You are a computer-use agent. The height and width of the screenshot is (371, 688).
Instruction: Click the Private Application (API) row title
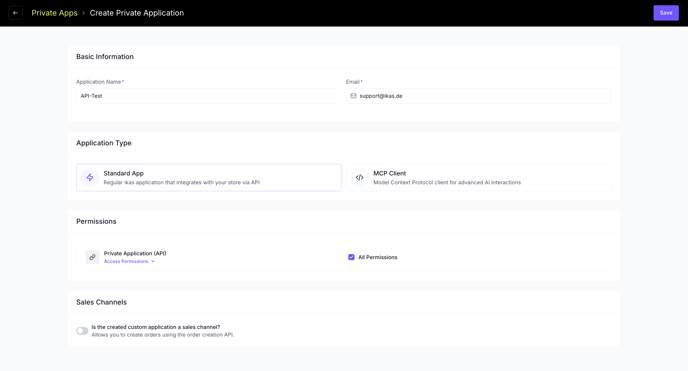(135, 253)
